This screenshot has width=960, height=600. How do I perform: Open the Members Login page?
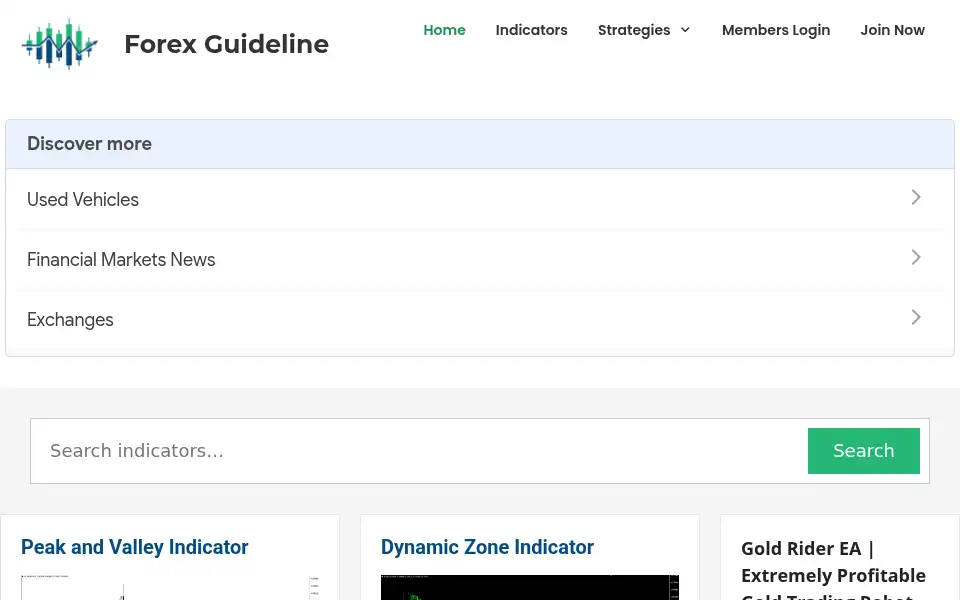pyautogui.click(x=776, y=30)
